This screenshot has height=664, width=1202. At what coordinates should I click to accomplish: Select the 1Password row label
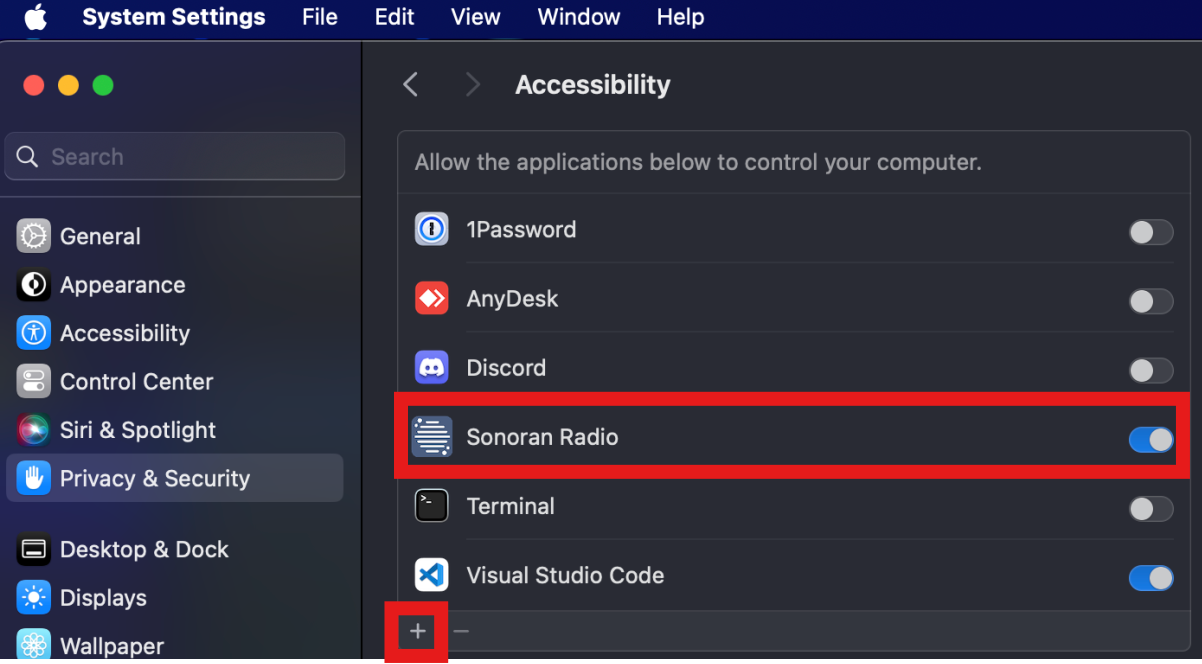pos(521,229)
